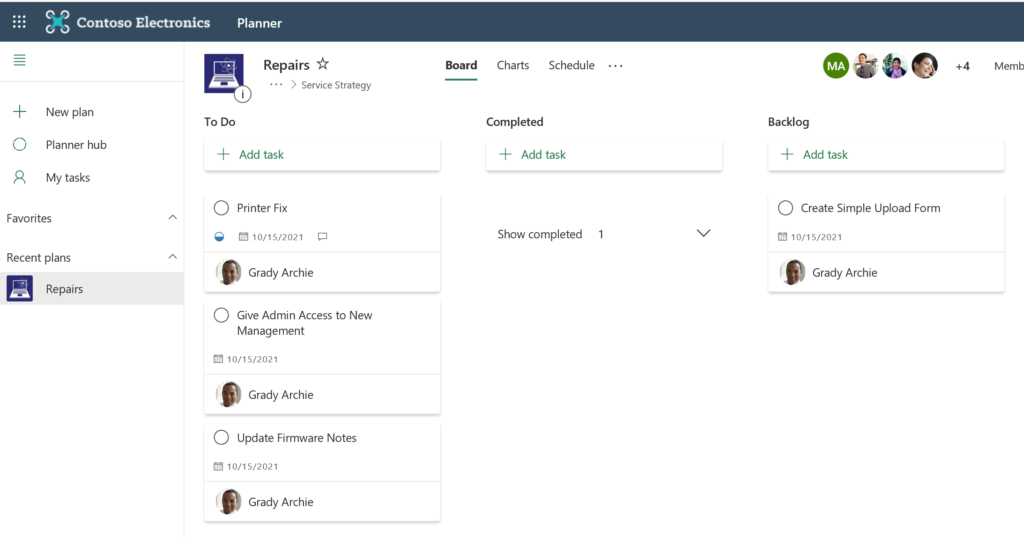Click the Contoso Electronics logo icon
The height and width of the screenshot is (537, 1024).
[x=57, y=22]
